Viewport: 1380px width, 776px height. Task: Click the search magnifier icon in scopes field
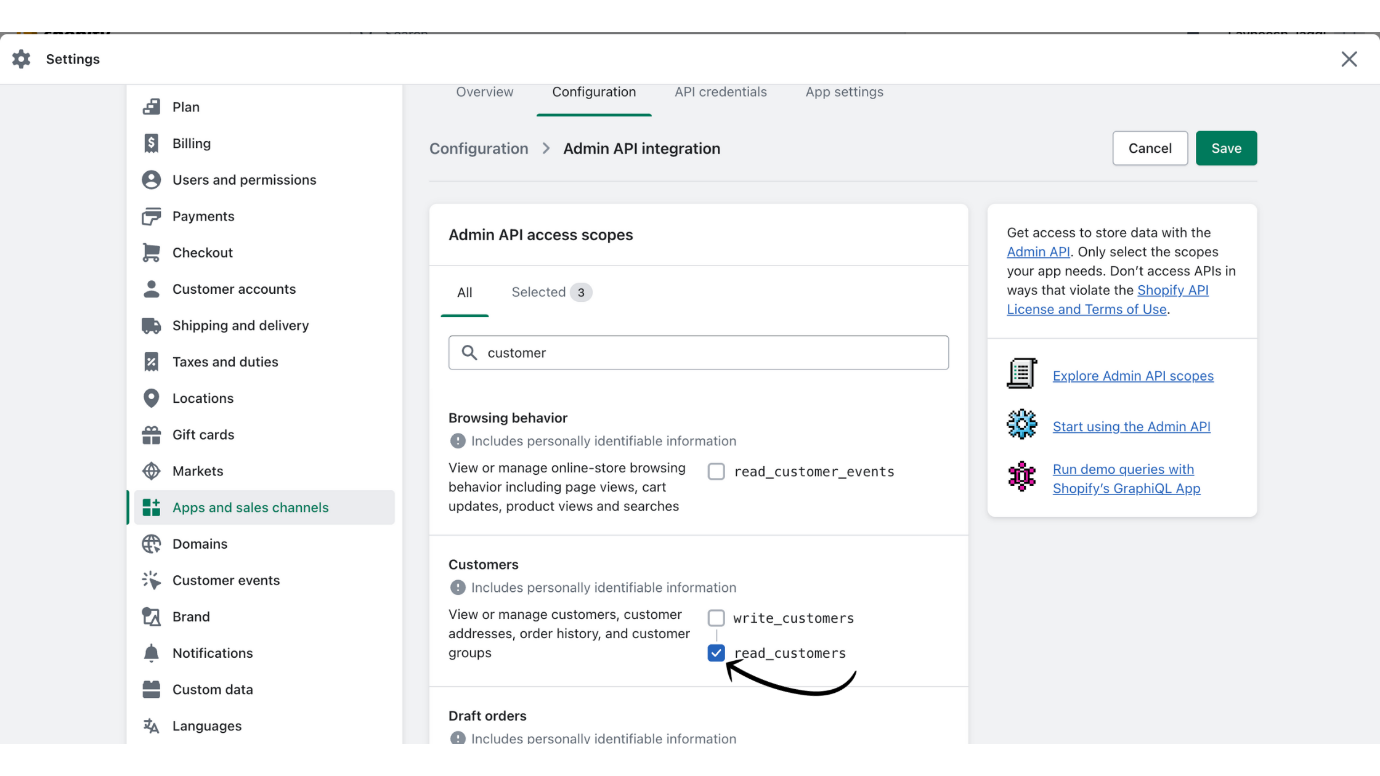470,353
